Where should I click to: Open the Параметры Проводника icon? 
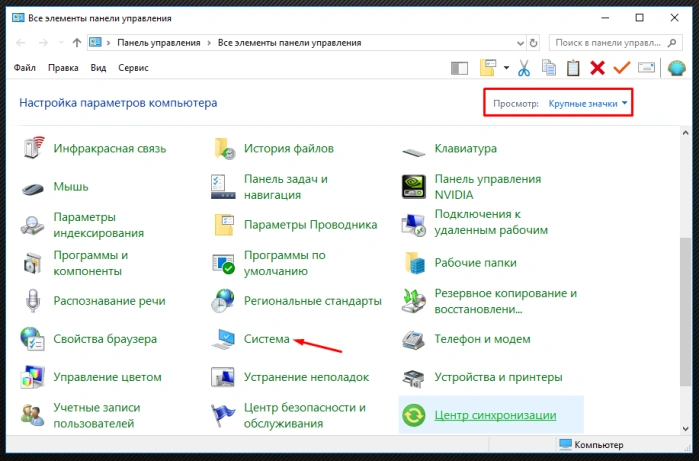tap(224, 225)
